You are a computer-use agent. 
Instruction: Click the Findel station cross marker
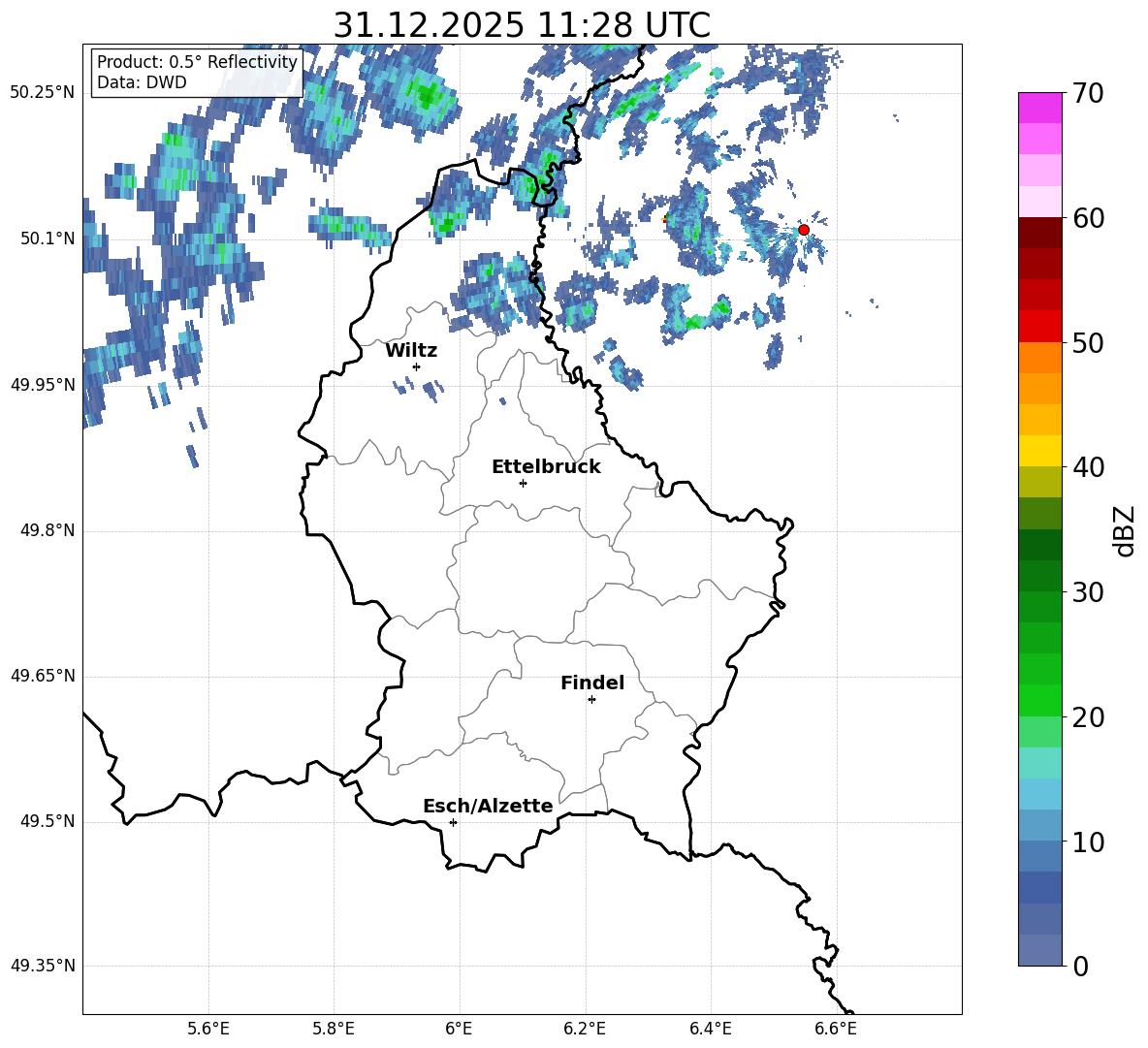[591, 700]
